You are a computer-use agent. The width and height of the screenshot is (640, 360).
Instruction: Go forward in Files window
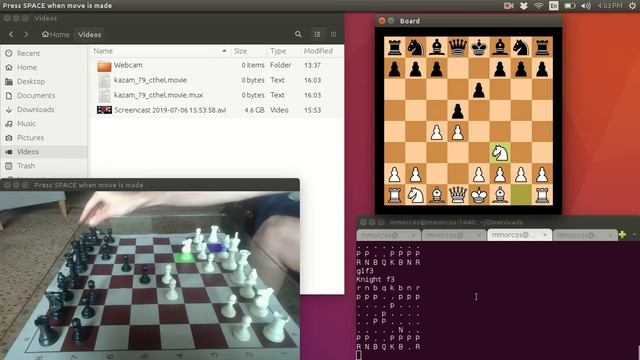[x=26, y=35]
